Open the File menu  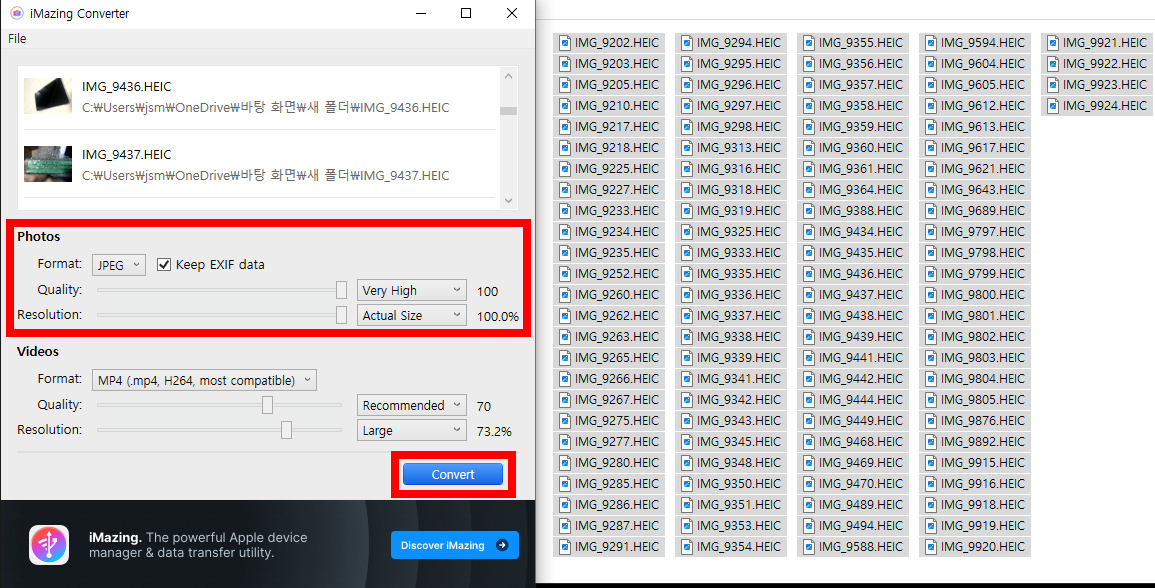(x=17, y=38)
